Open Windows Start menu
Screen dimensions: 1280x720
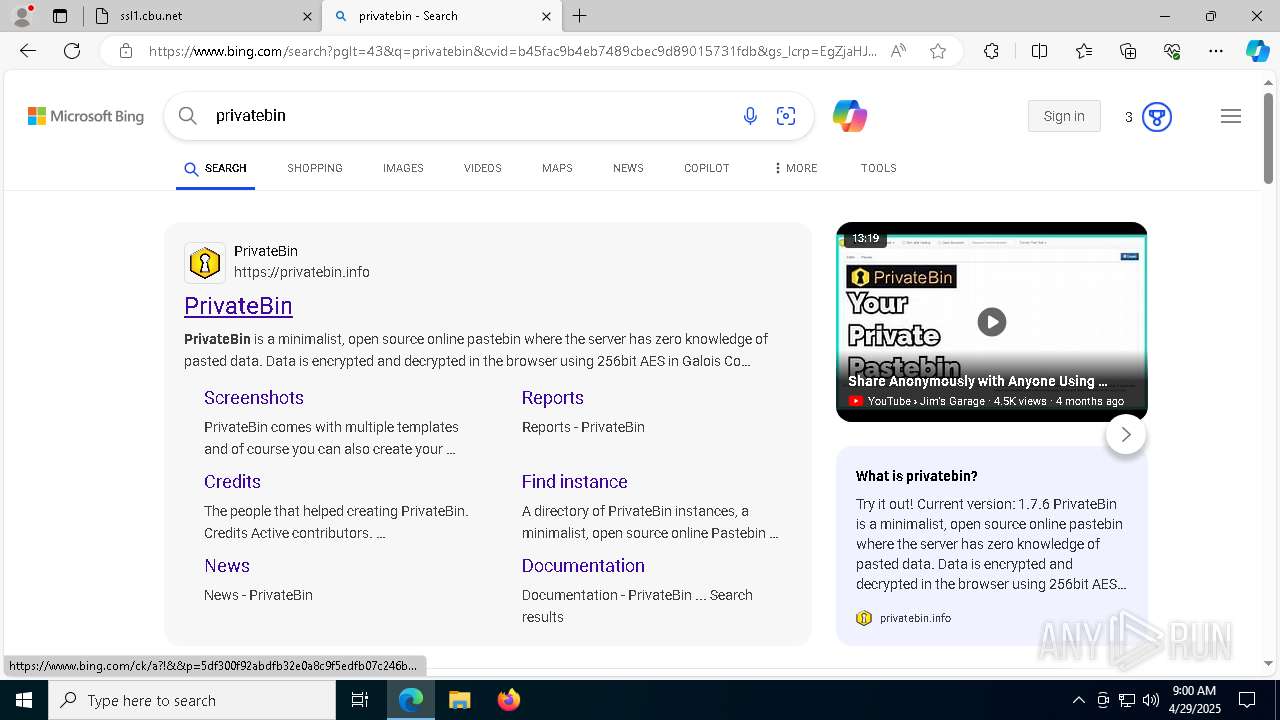(x=24, y=700)
